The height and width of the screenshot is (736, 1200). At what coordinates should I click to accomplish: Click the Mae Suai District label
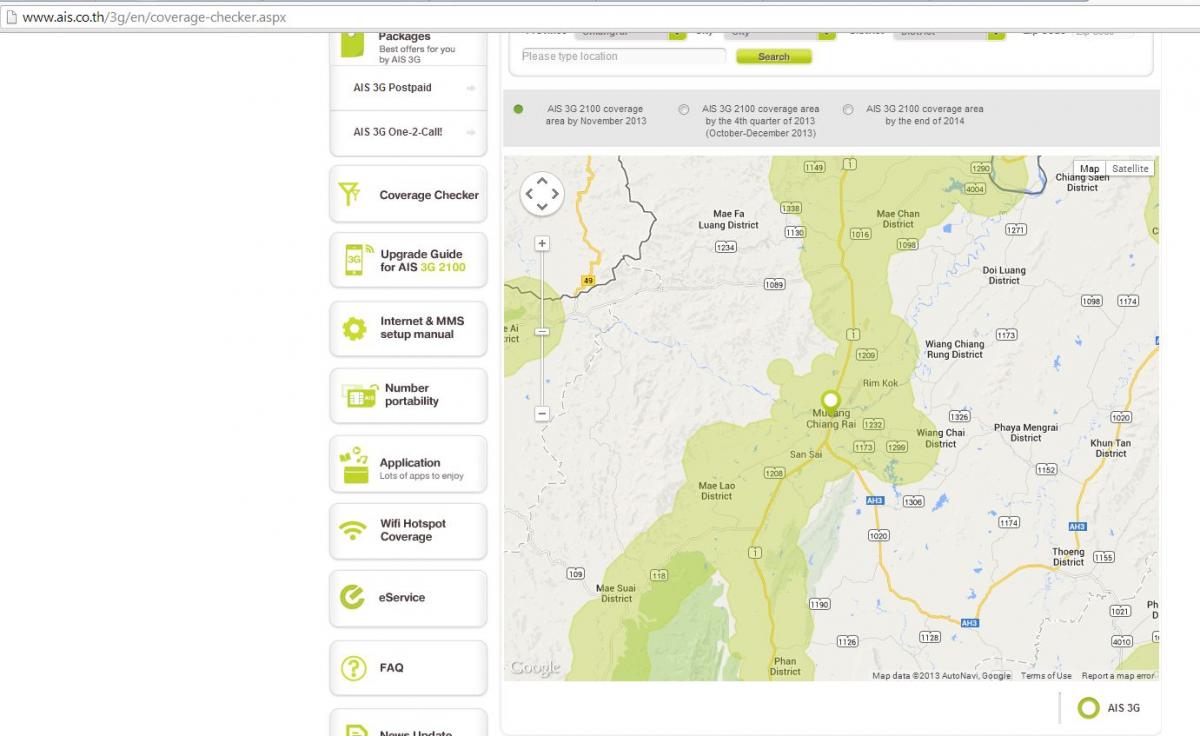click(616, 593)
